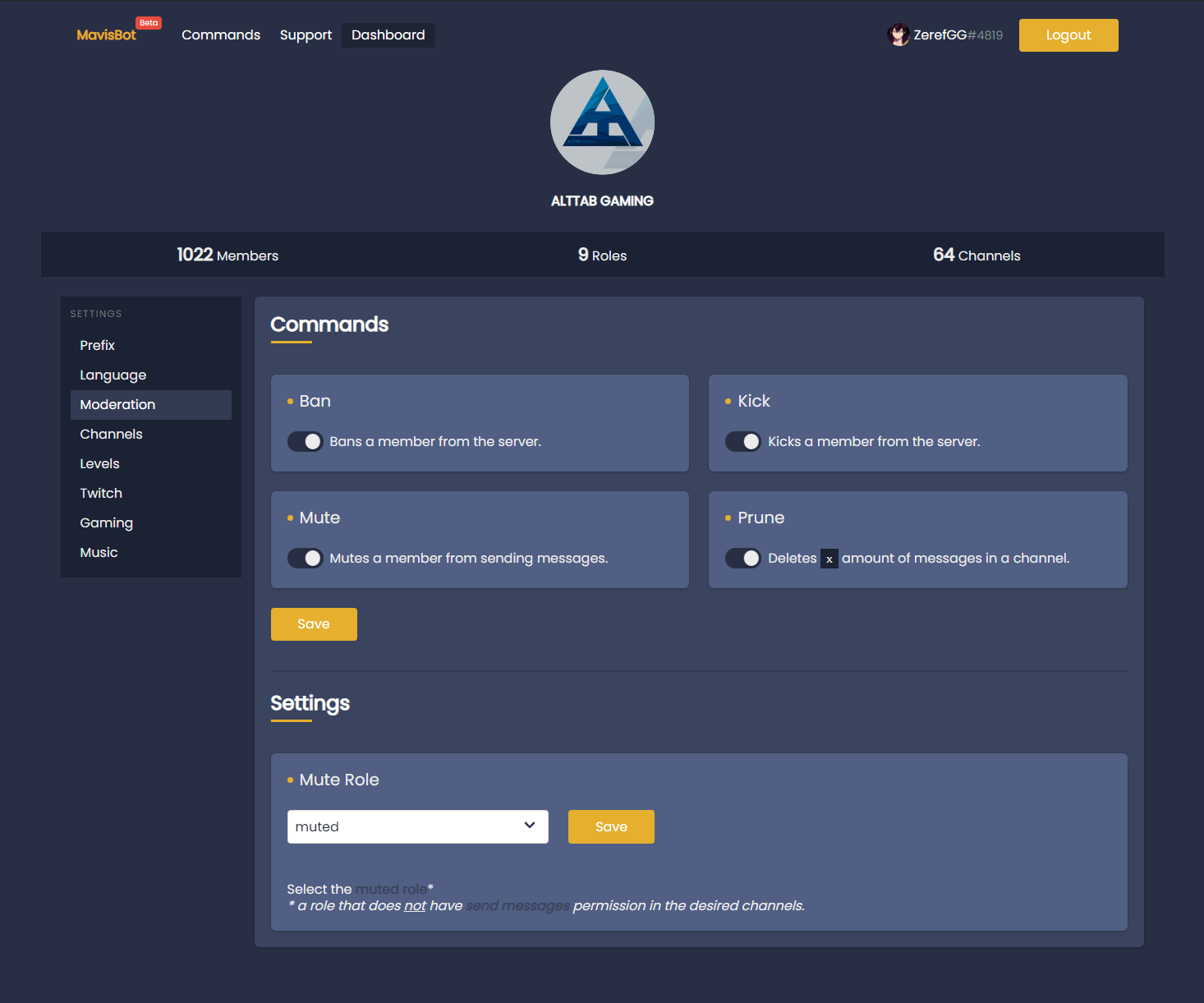Toggle the Ban command switch
Image resolution: width=1204 pixels, height=1003 pixels.
coord(305,442)
